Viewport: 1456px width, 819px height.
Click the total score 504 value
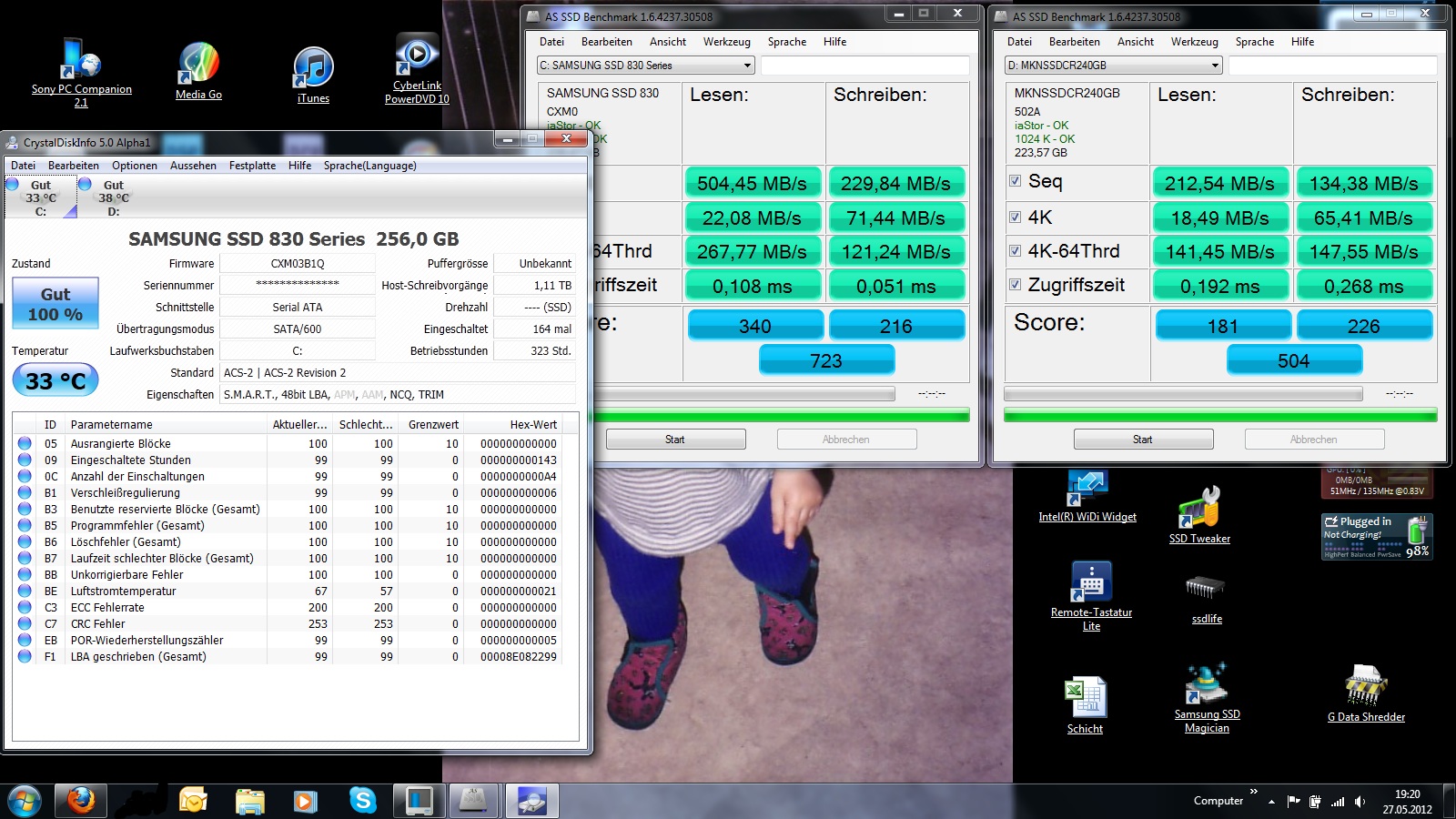click(1293, 360)
